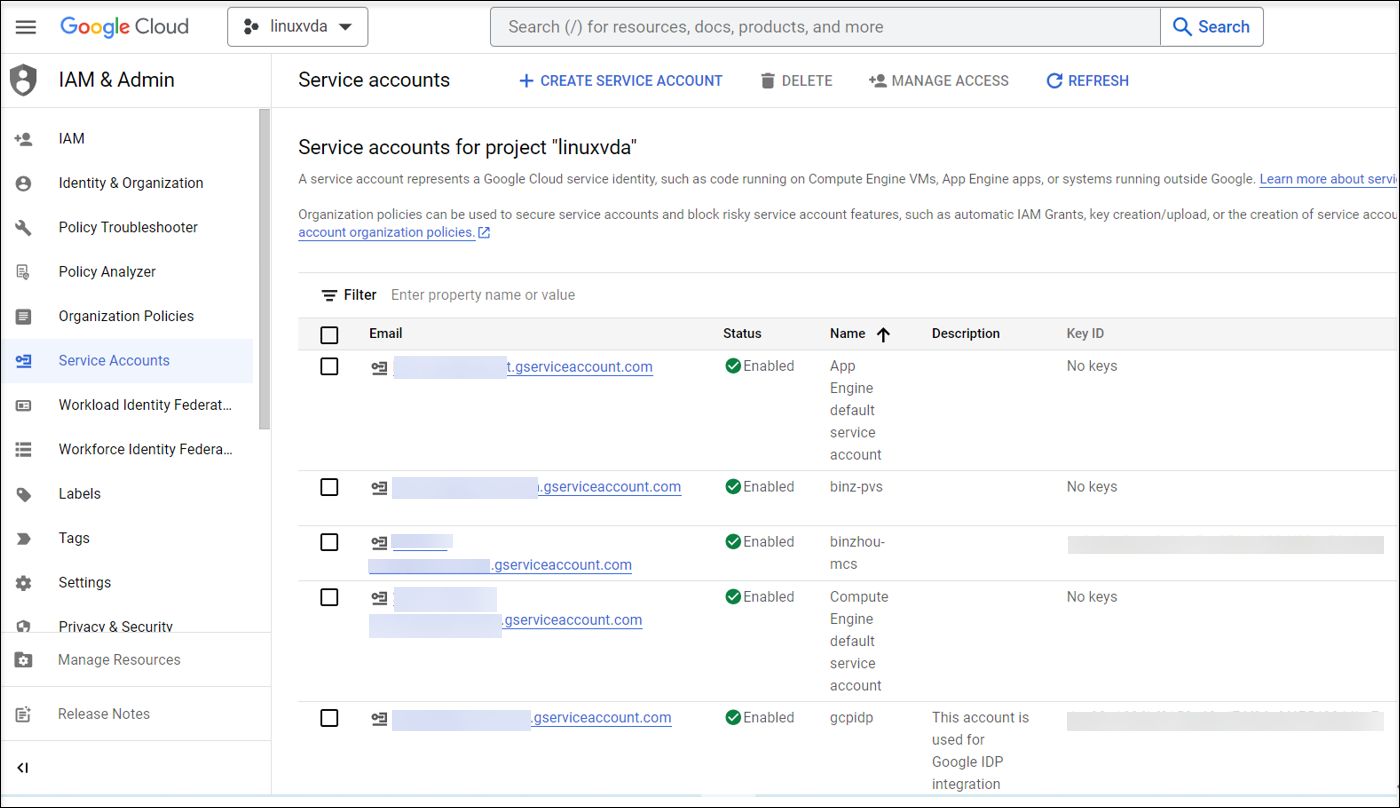The width and height of the screenshot is (1400, 808).
Task: Click the Settings gear icon in the sidebar
Action: pyautogui.click(x=23, y=582)
